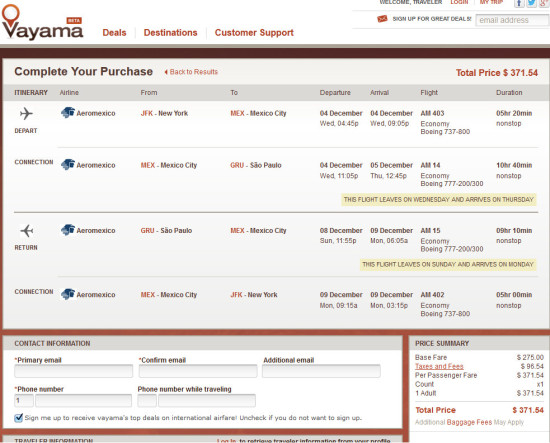This screenshot has width=550, height=443.
Task: Open the Deals menu
Action: pyautogui.click(x=114, y=33)
